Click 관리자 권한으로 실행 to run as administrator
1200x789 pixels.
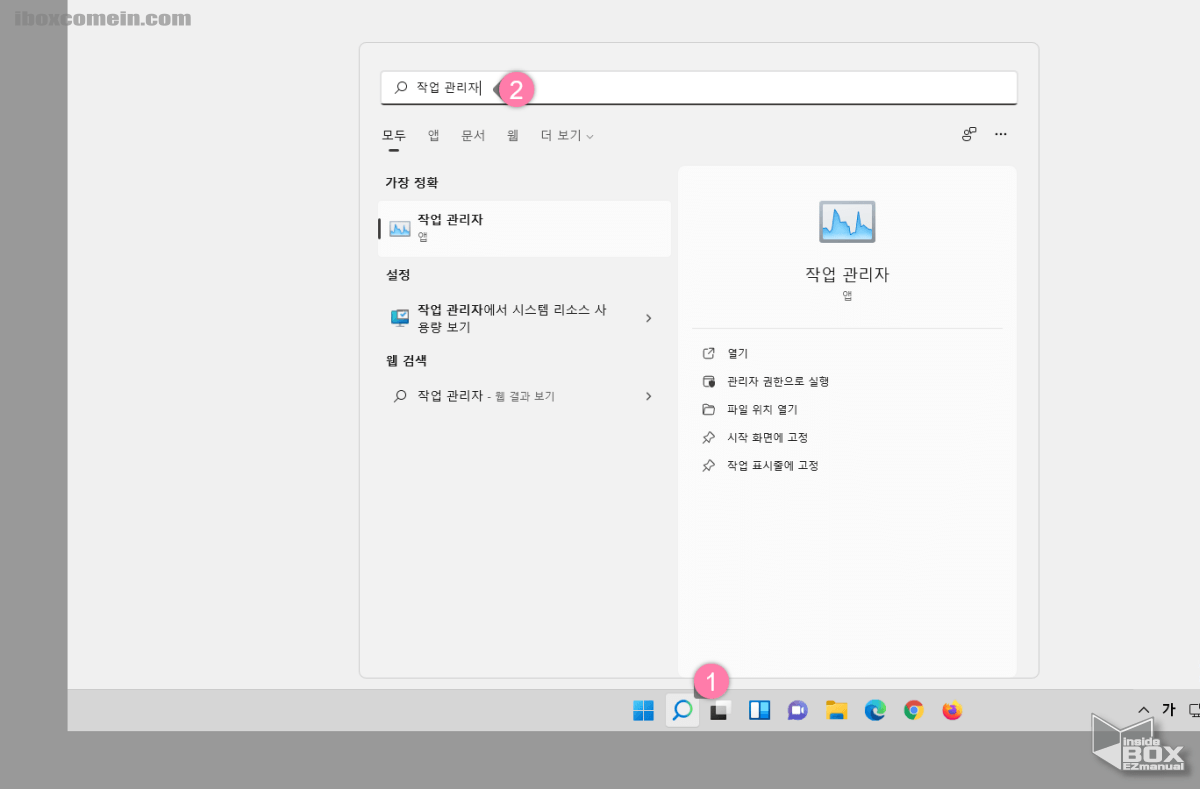coord(778,381)
